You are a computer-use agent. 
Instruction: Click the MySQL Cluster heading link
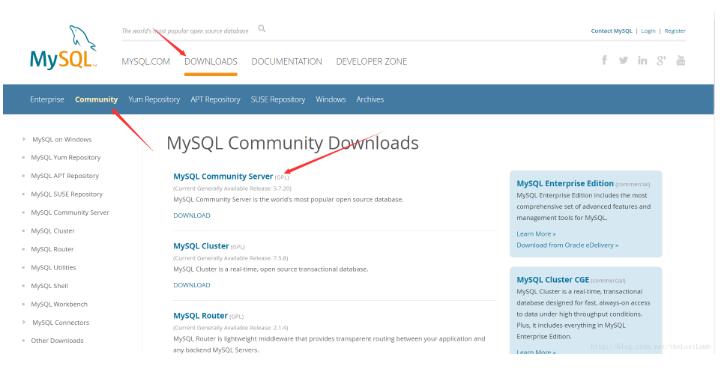pos(201,246)
